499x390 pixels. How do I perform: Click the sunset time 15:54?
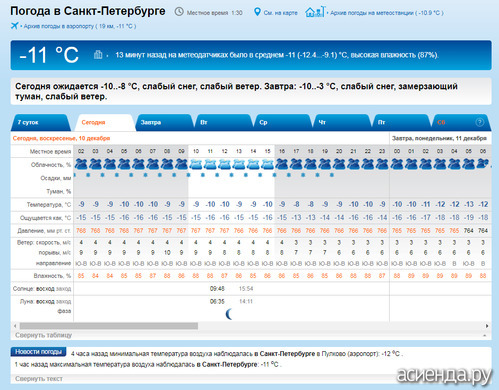[x=246, y=288]
